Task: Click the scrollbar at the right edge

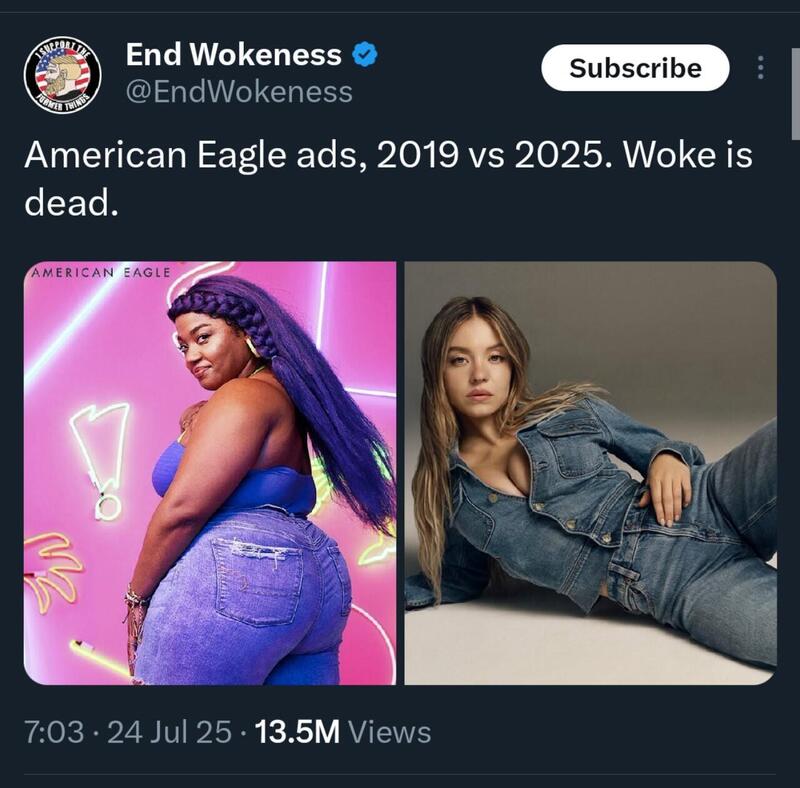Action: point(795,93)
